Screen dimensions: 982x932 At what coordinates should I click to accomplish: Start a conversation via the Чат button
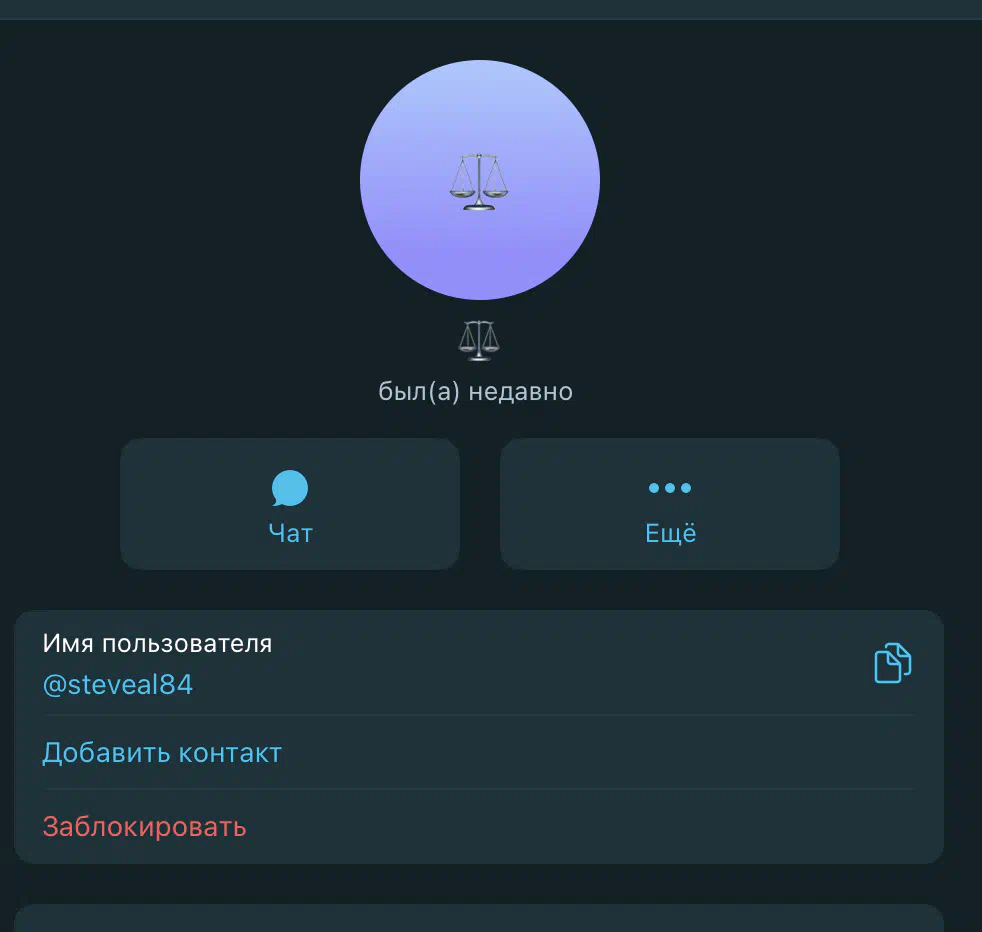coord(289,504)
